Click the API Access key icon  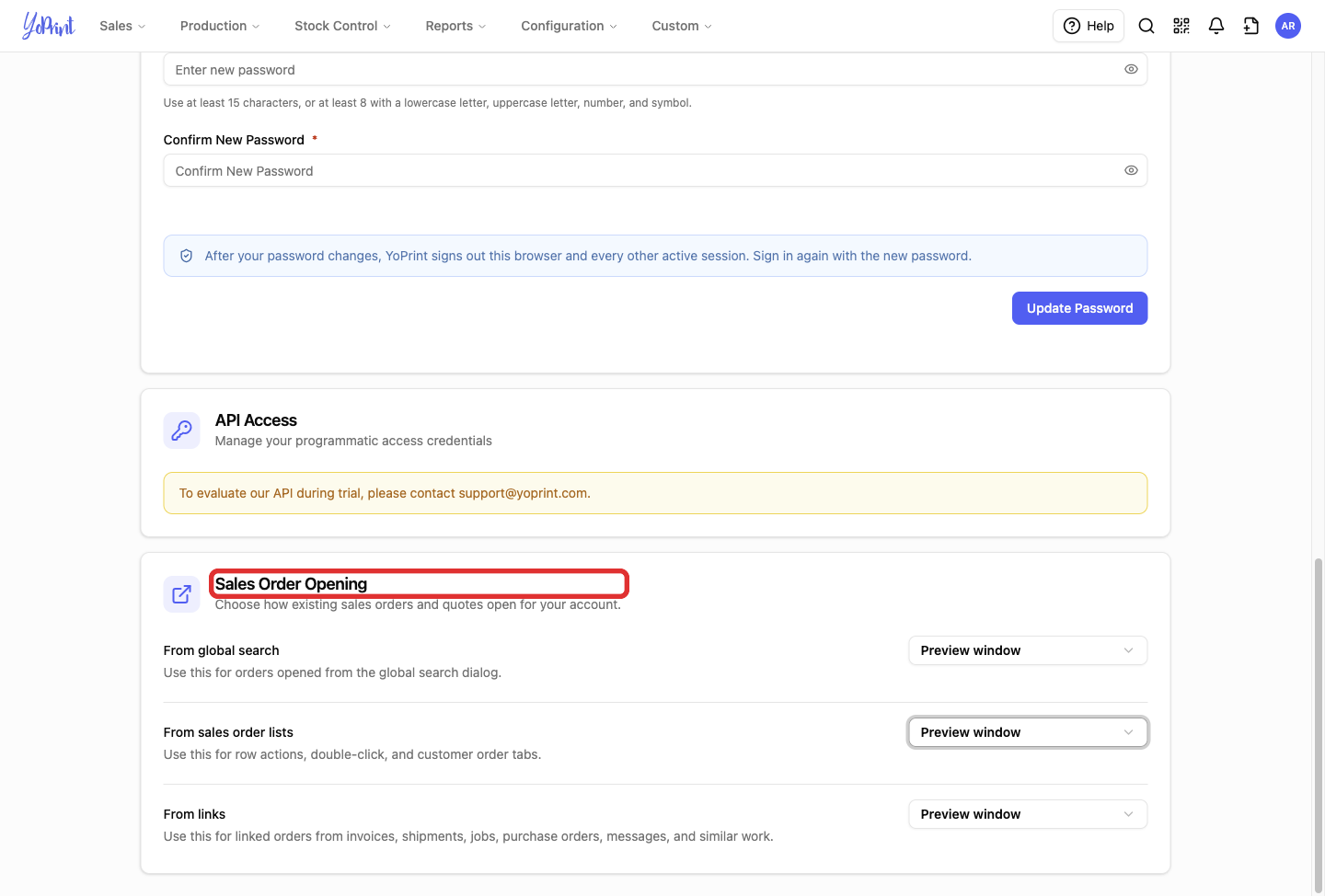182,431
